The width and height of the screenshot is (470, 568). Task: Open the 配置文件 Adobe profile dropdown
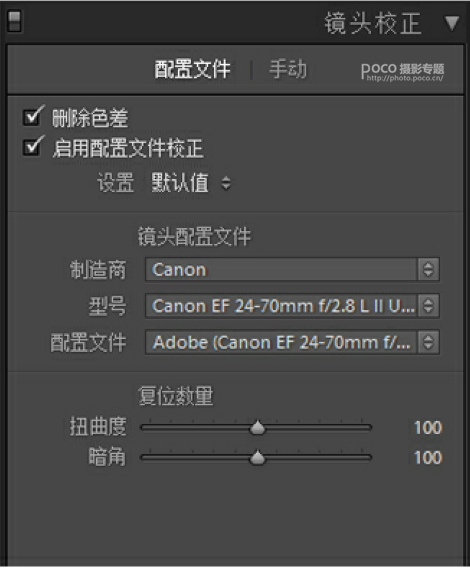[x=292, y=342]
